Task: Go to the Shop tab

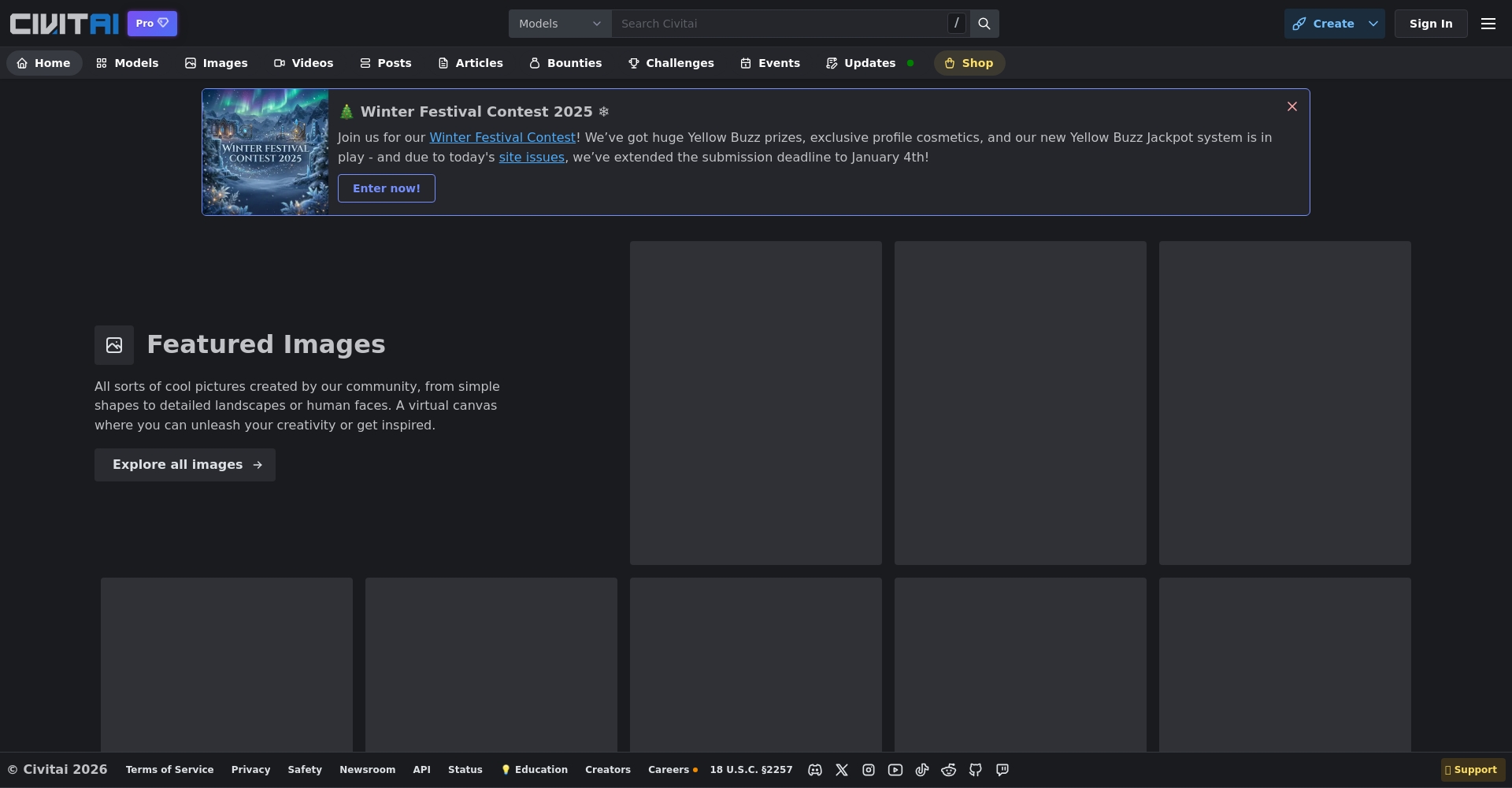Action: click(969, 63)
